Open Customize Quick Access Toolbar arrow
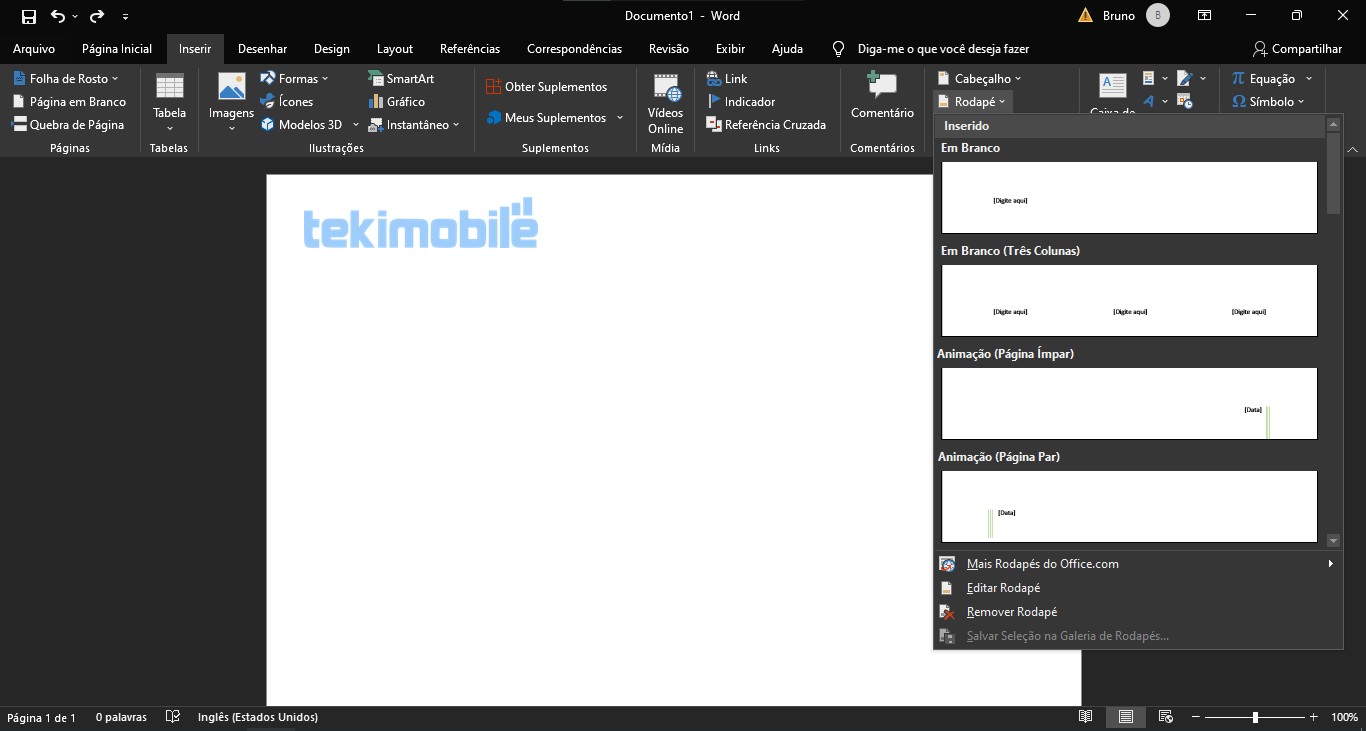Screen dimensions: 1366x731 tap(125, 17)
